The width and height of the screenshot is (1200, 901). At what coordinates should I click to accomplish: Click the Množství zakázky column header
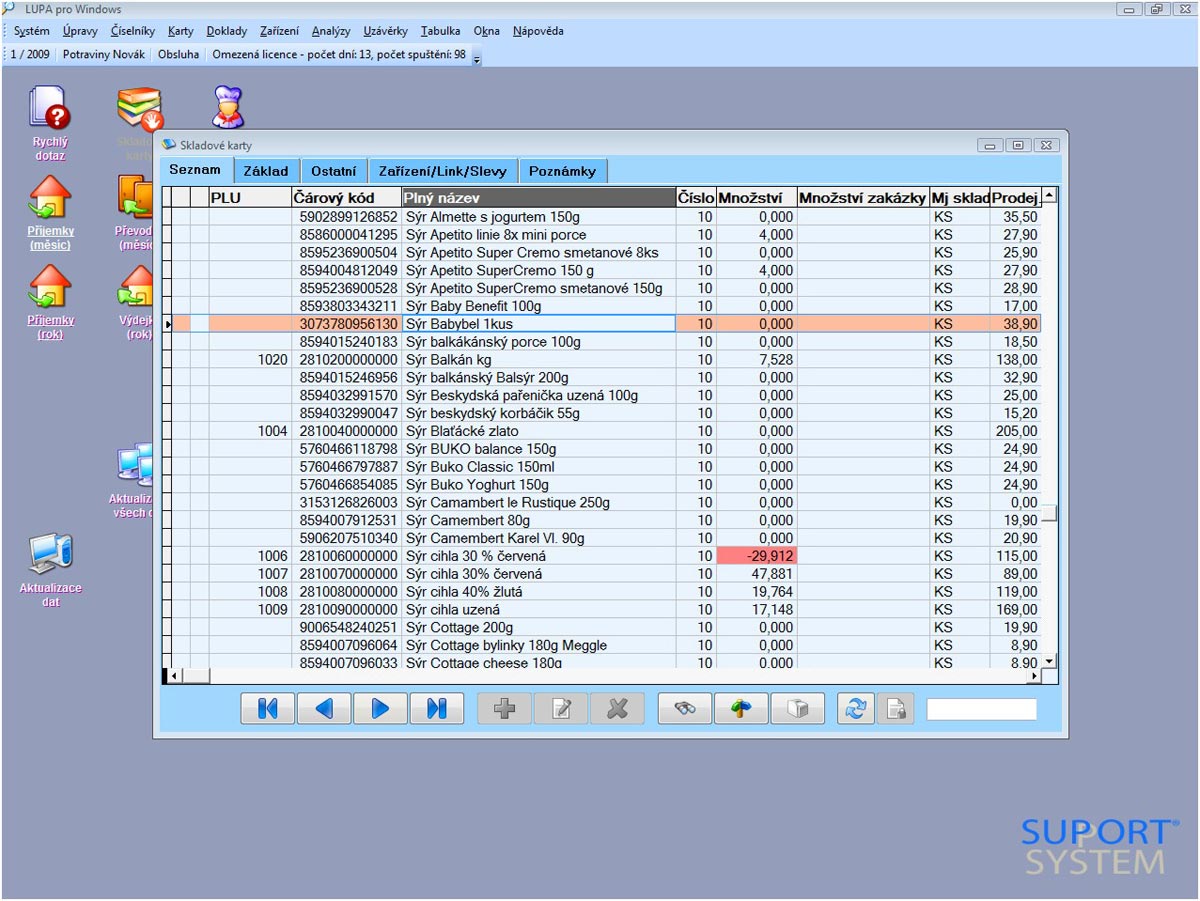coord(863,198)
